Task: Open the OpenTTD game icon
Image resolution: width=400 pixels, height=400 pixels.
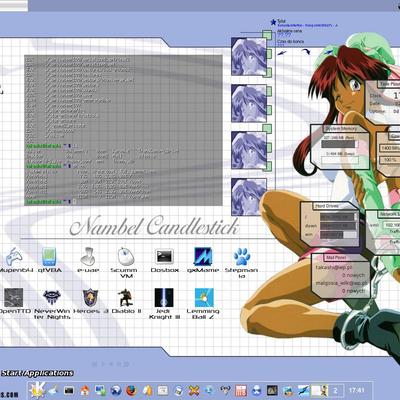Action: pyautogui.click(x=14, y=298)
